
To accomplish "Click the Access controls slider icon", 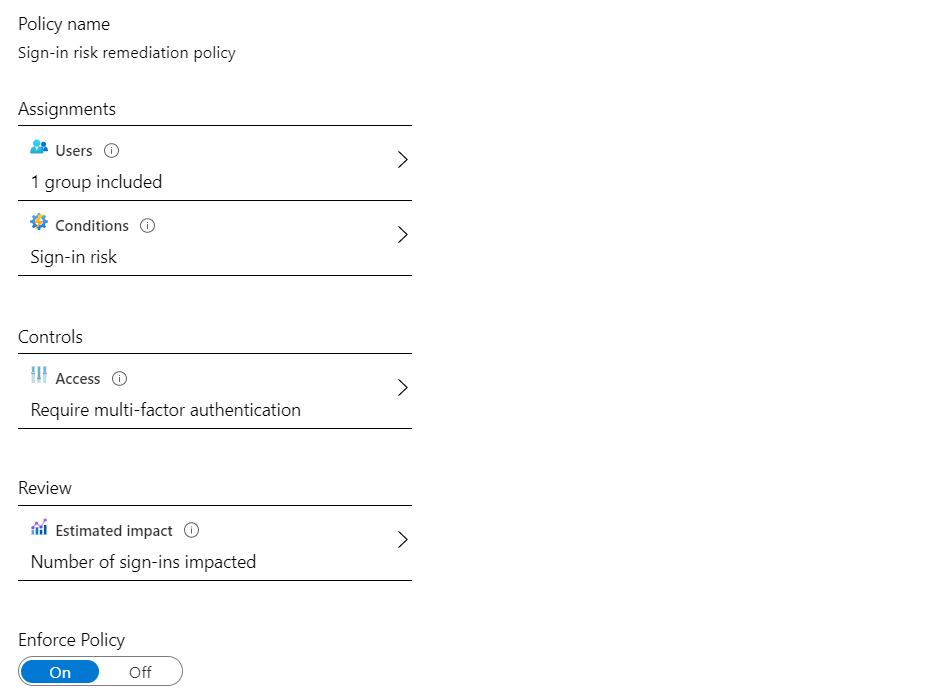I will coord(39,376).
